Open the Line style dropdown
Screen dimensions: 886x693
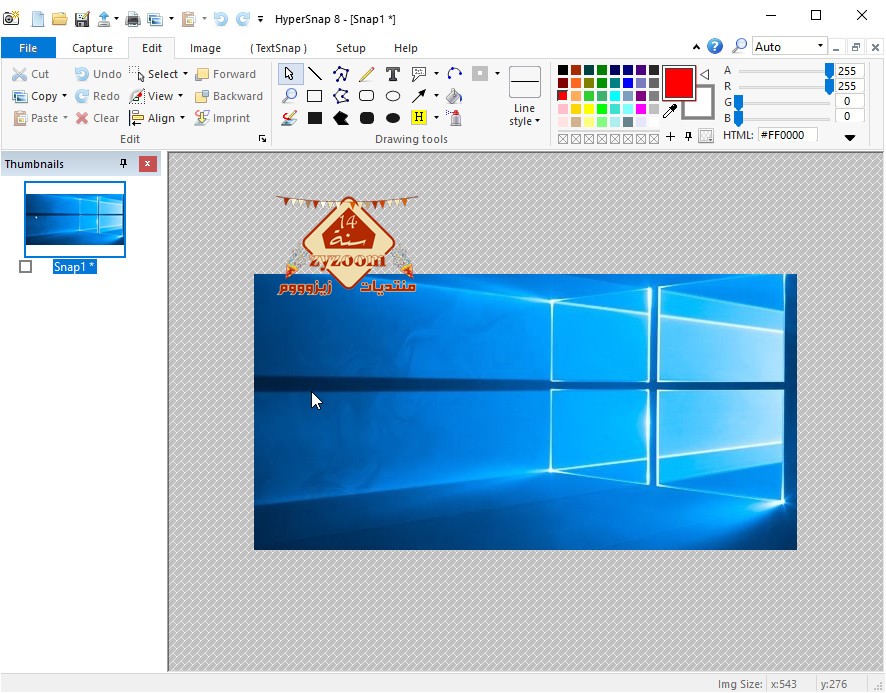coord(524,114)
